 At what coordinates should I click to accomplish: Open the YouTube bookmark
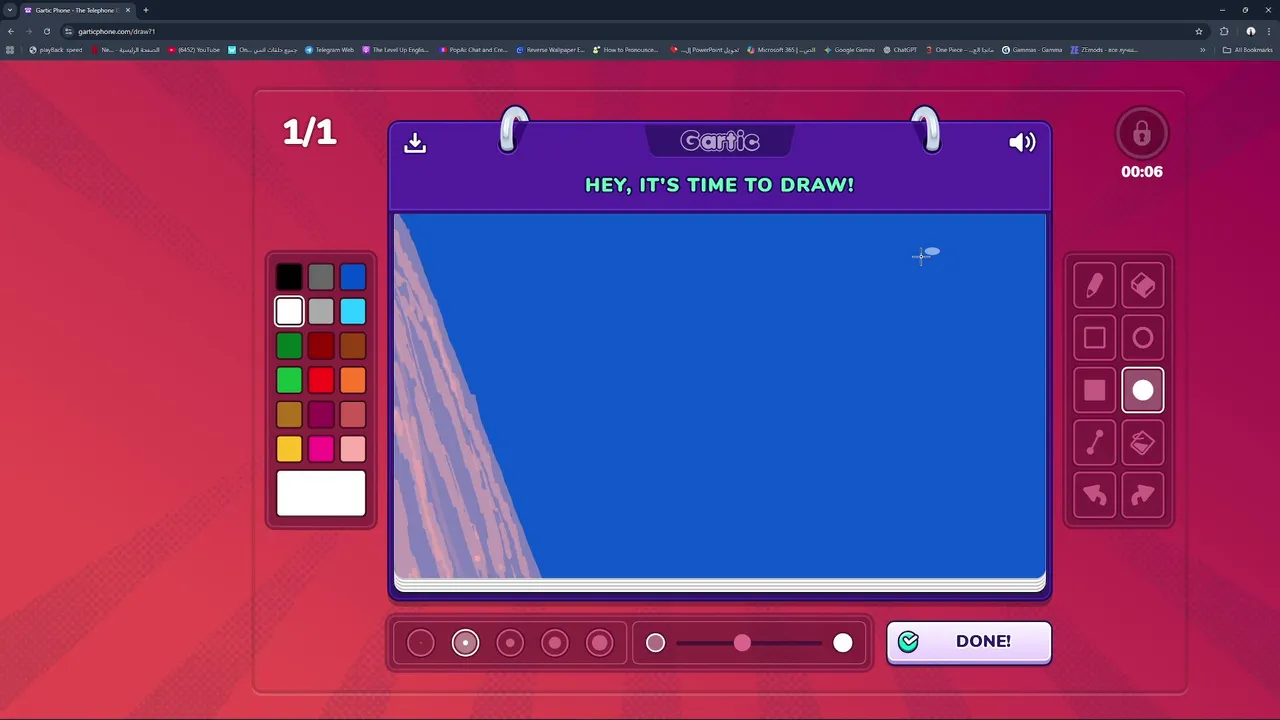194,50
